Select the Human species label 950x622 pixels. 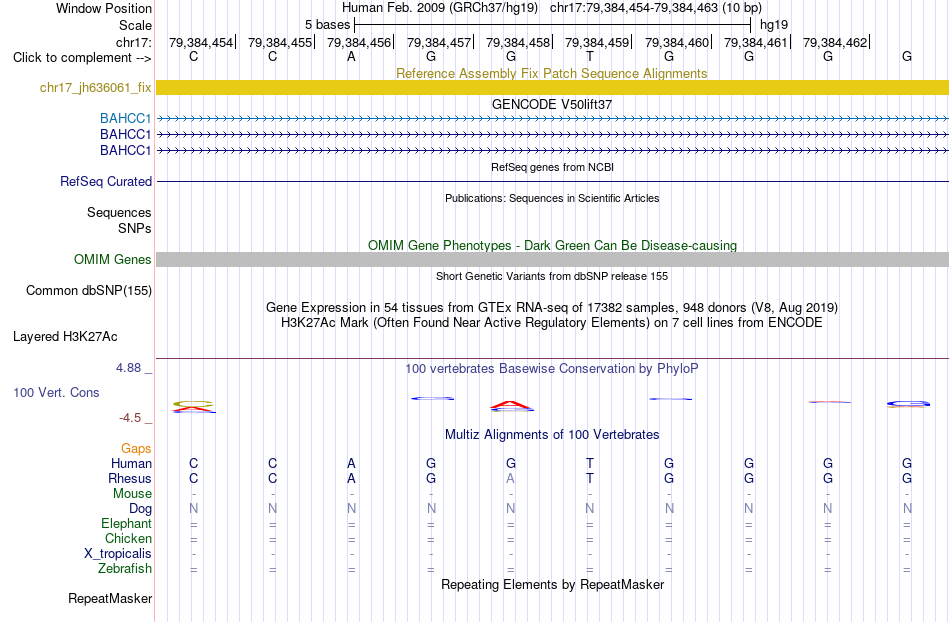coord(131,463)
